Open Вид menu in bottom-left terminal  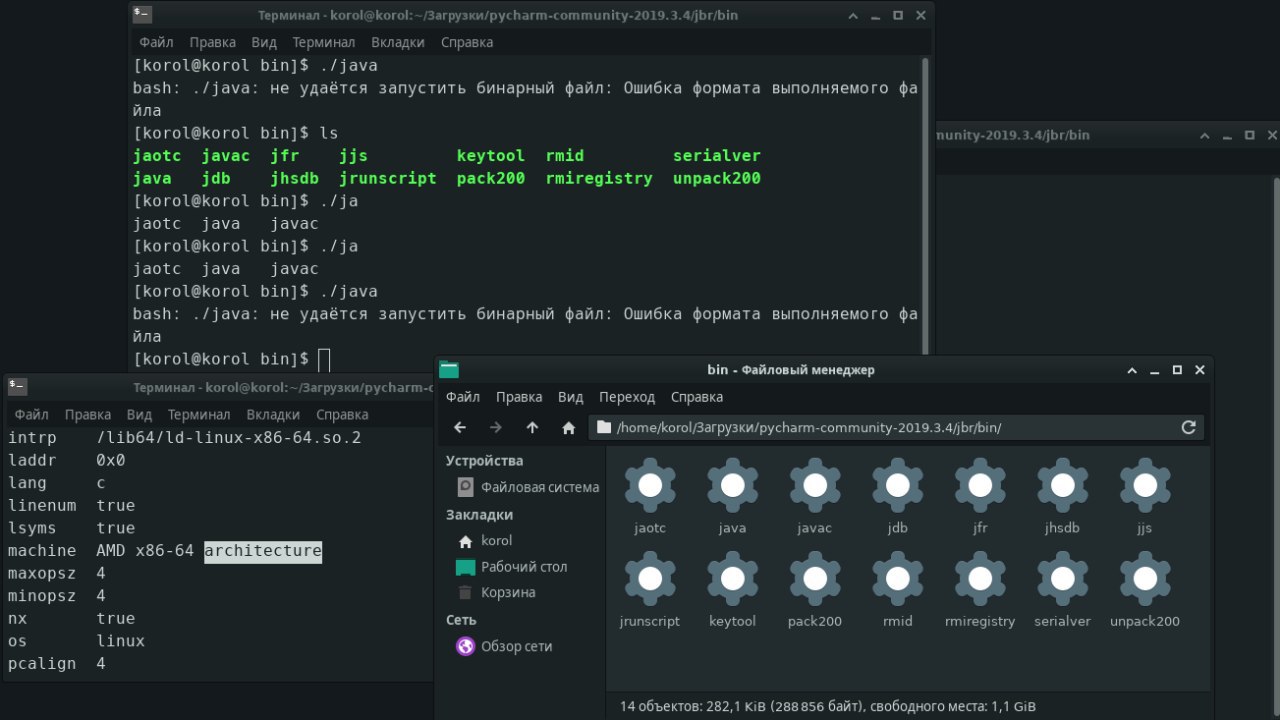click(x=139, y=414)
